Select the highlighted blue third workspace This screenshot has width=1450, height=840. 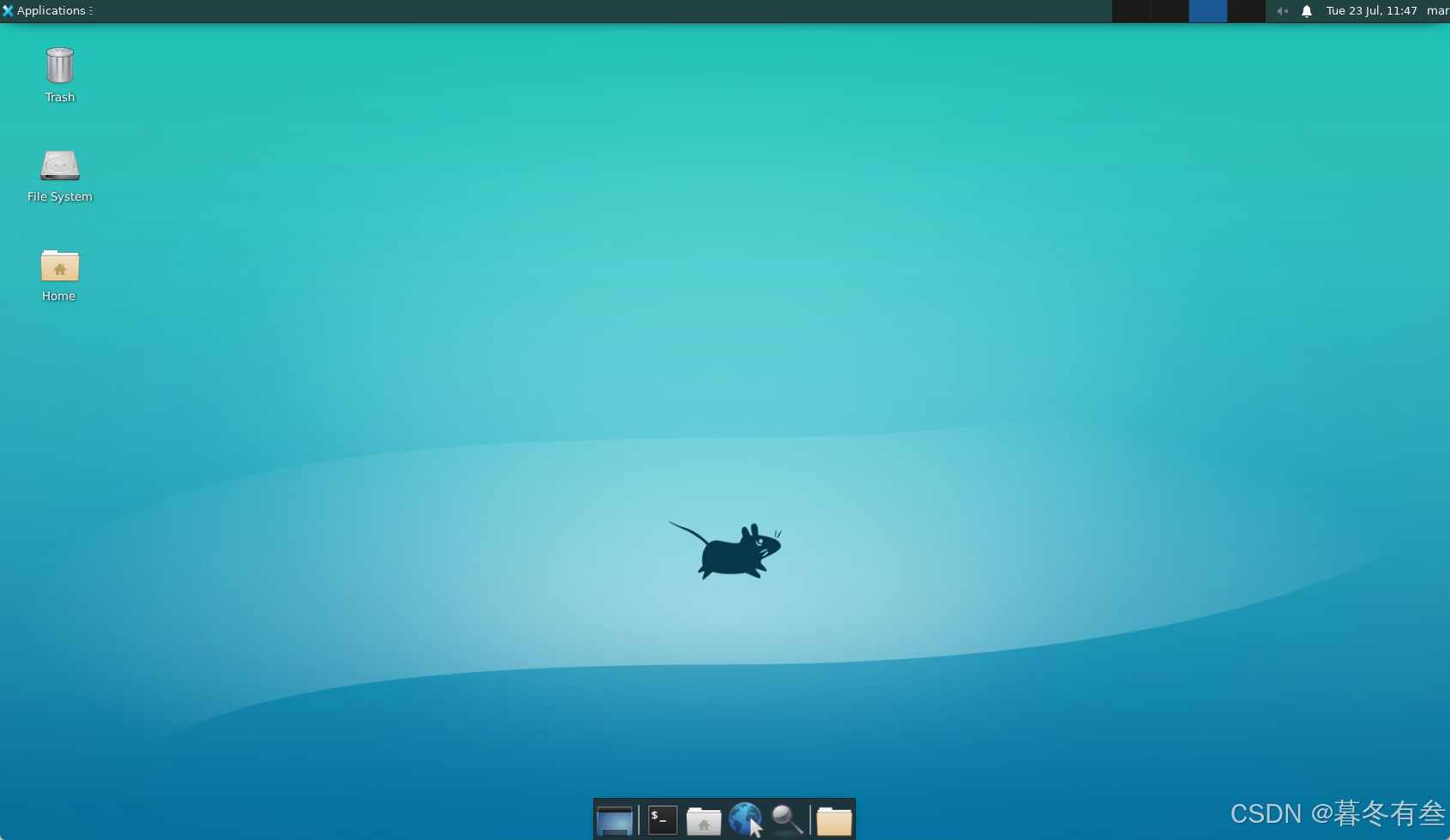pos(1207,11)
